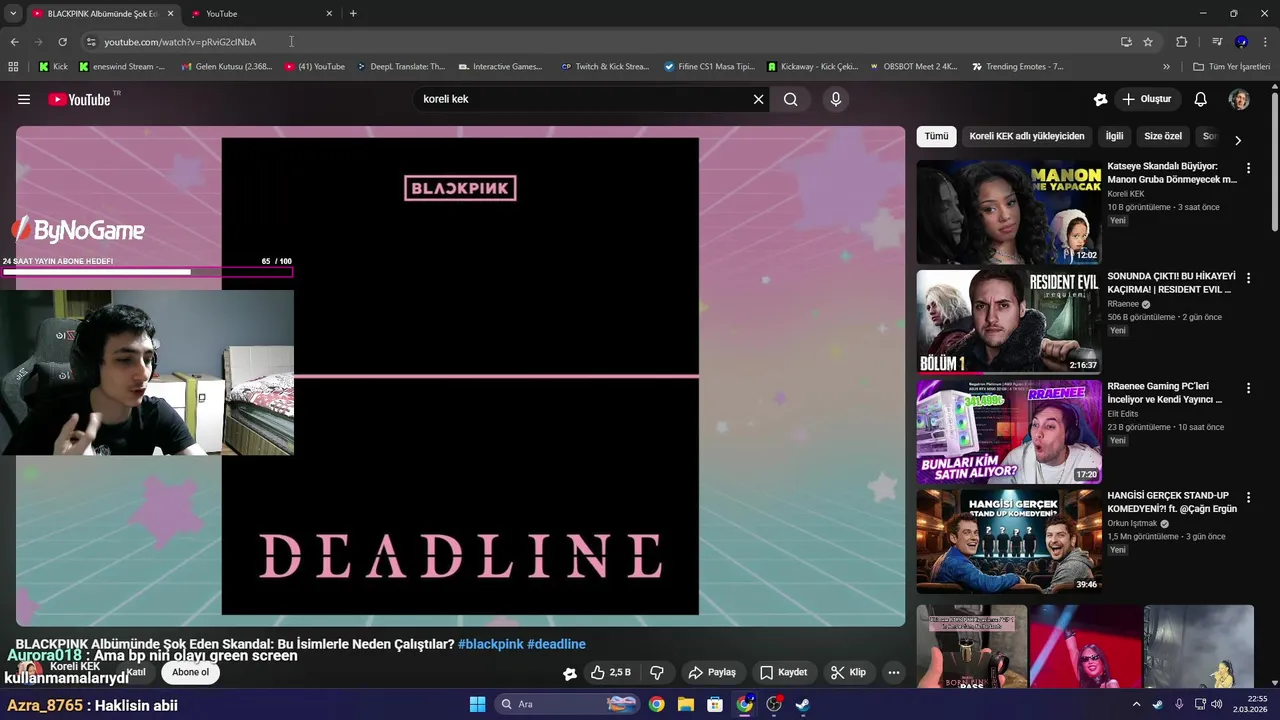Viewport: 1280px width, 720px height.
Task: Open more video actions ellipsis menu
Action: [x=894, y=673]
